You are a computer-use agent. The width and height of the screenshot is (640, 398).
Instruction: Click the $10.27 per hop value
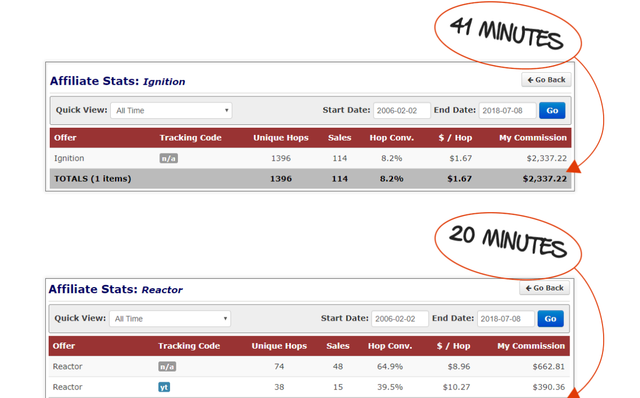pos(456,387)
